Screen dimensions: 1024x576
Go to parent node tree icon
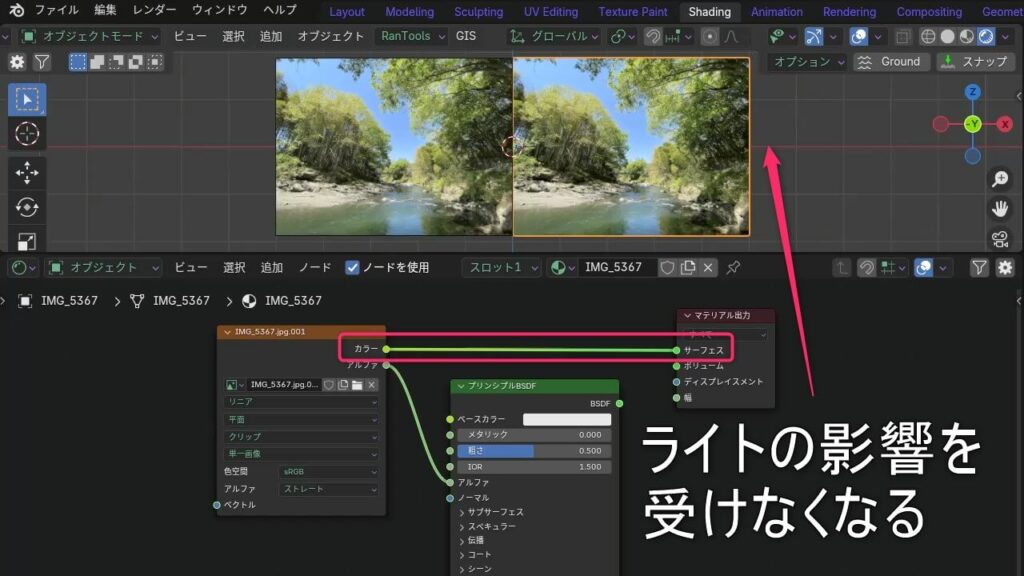point(842,267)
